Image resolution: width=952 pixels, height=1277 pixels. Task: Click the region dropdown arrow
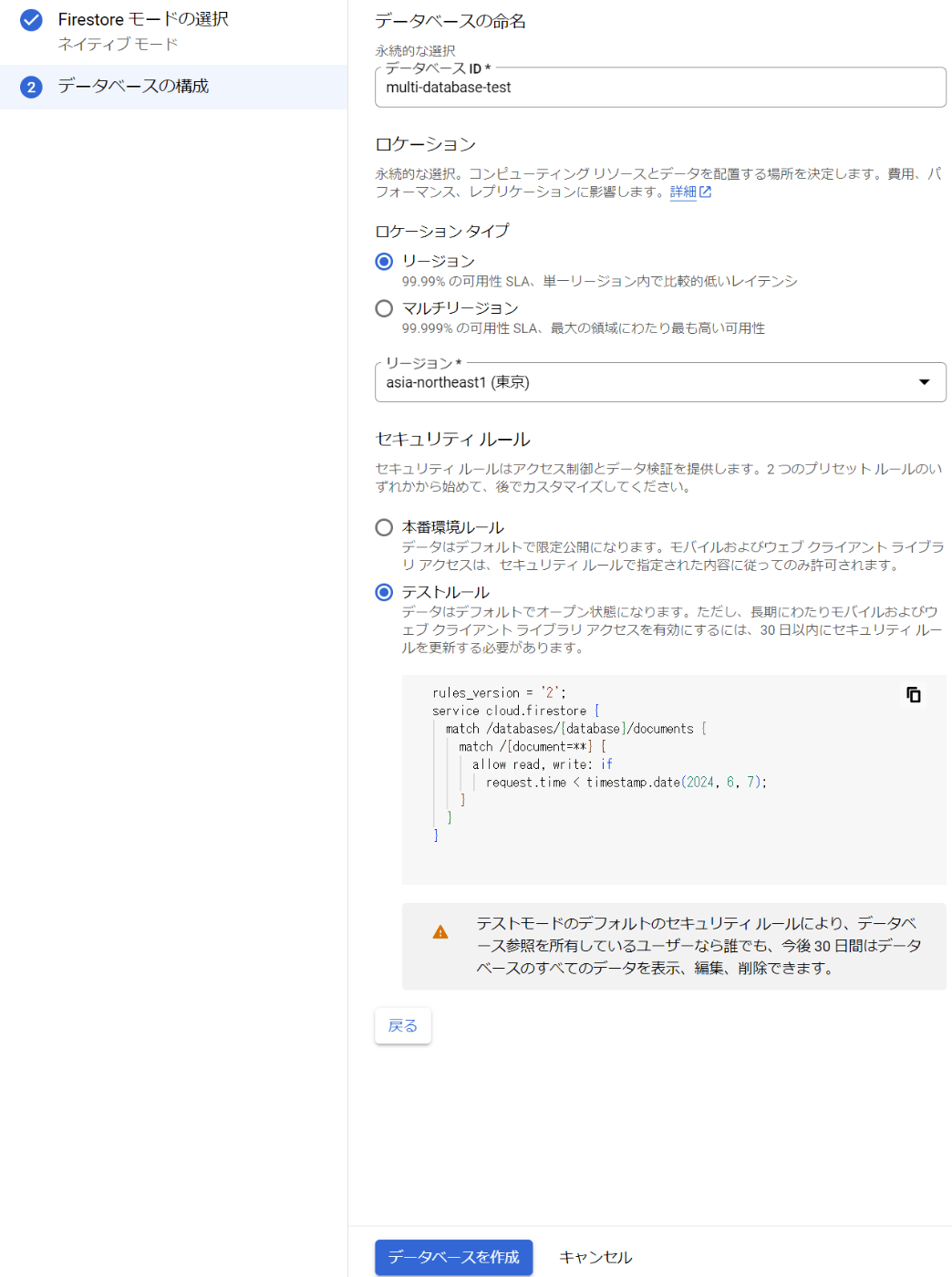tap(924, 382)
